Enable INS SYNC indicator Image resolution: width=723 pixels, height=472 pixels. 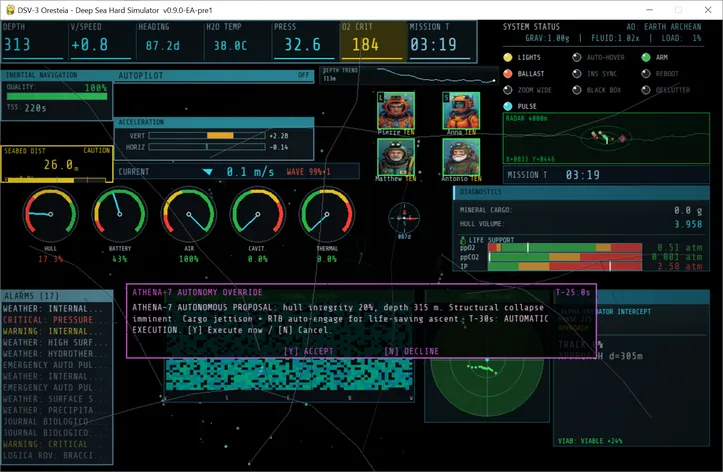pyautogui.click(x=577, y=74)
